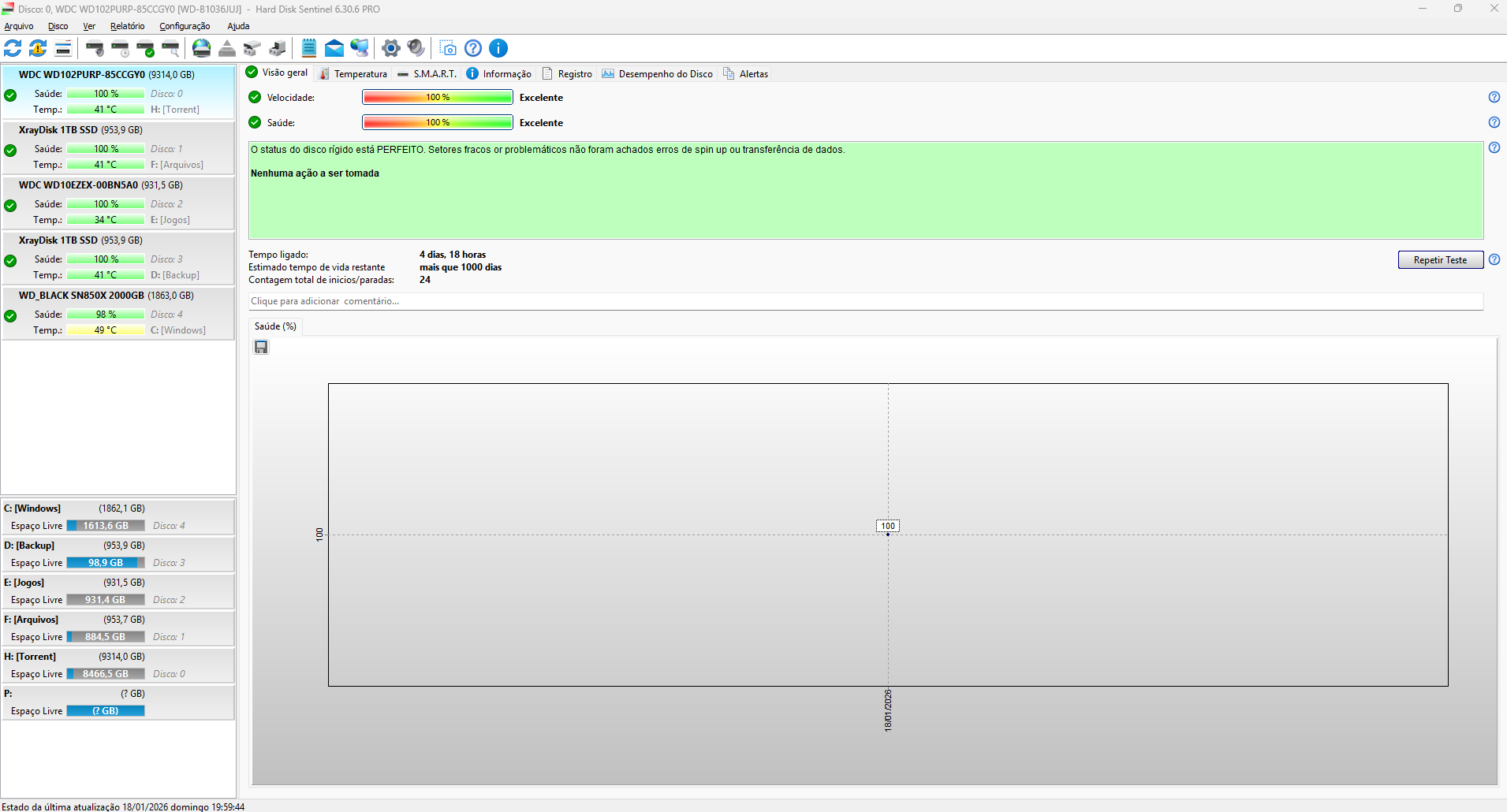Click the eject disk toolbar icon

tap(227, 48)
